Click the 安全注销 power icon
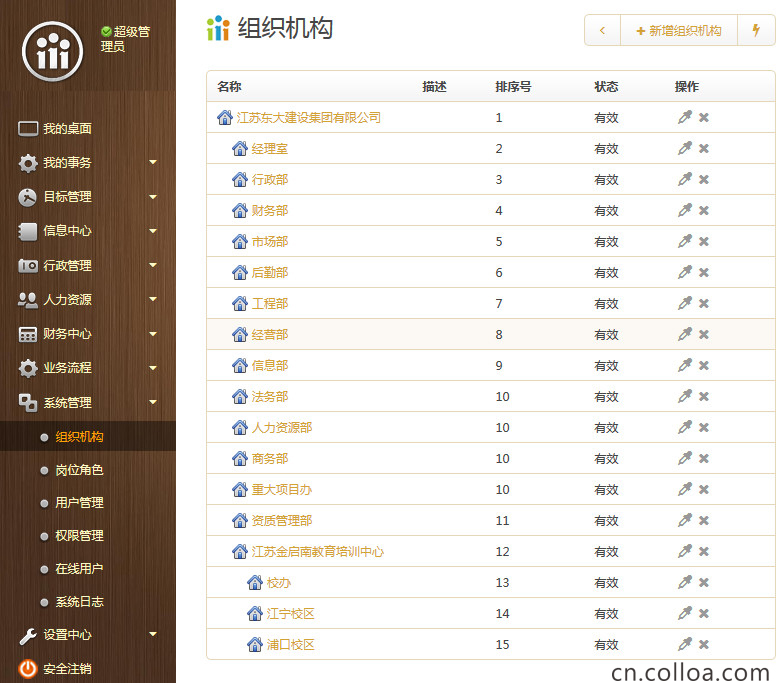 (28, 668)
